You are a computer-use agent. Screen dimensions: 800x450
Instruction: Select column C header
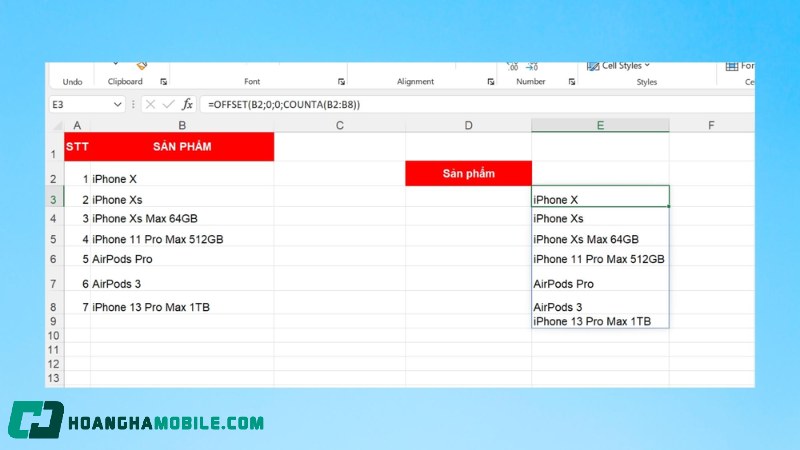click(x=340, y=126)
